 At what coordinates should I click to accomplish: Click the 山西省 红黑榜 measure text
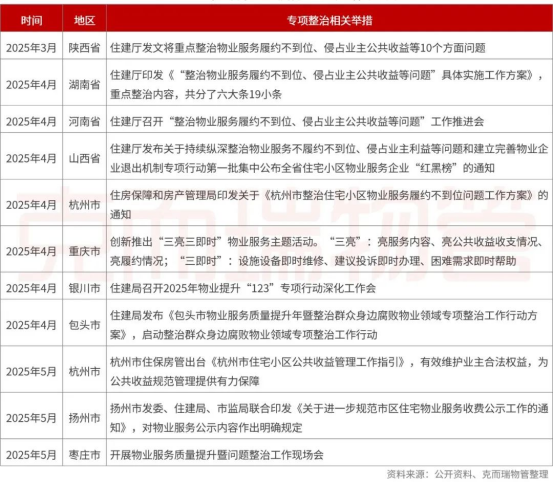click(x=329, y=158)
